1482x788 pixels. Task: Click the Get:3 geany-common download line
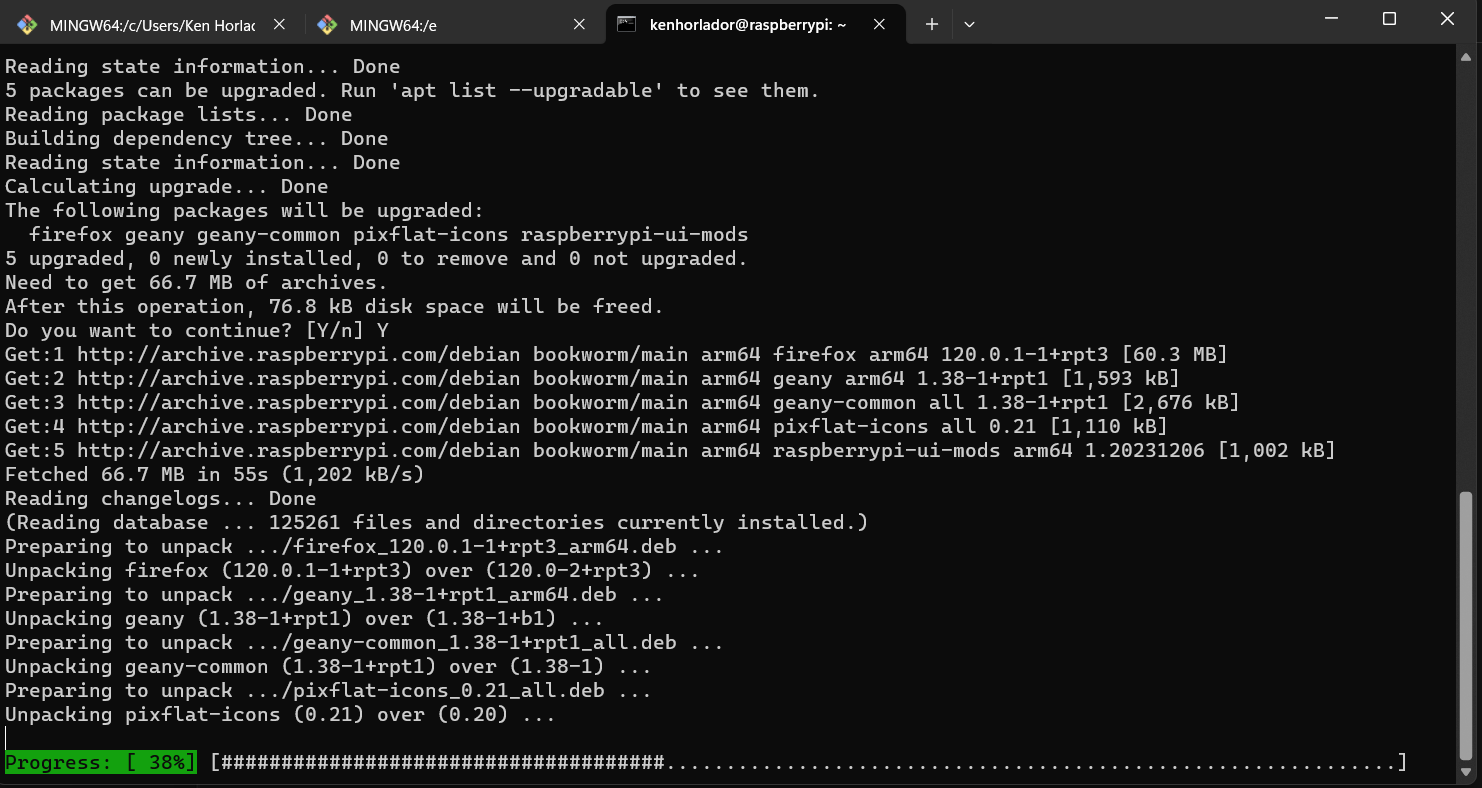click(622, 403)
